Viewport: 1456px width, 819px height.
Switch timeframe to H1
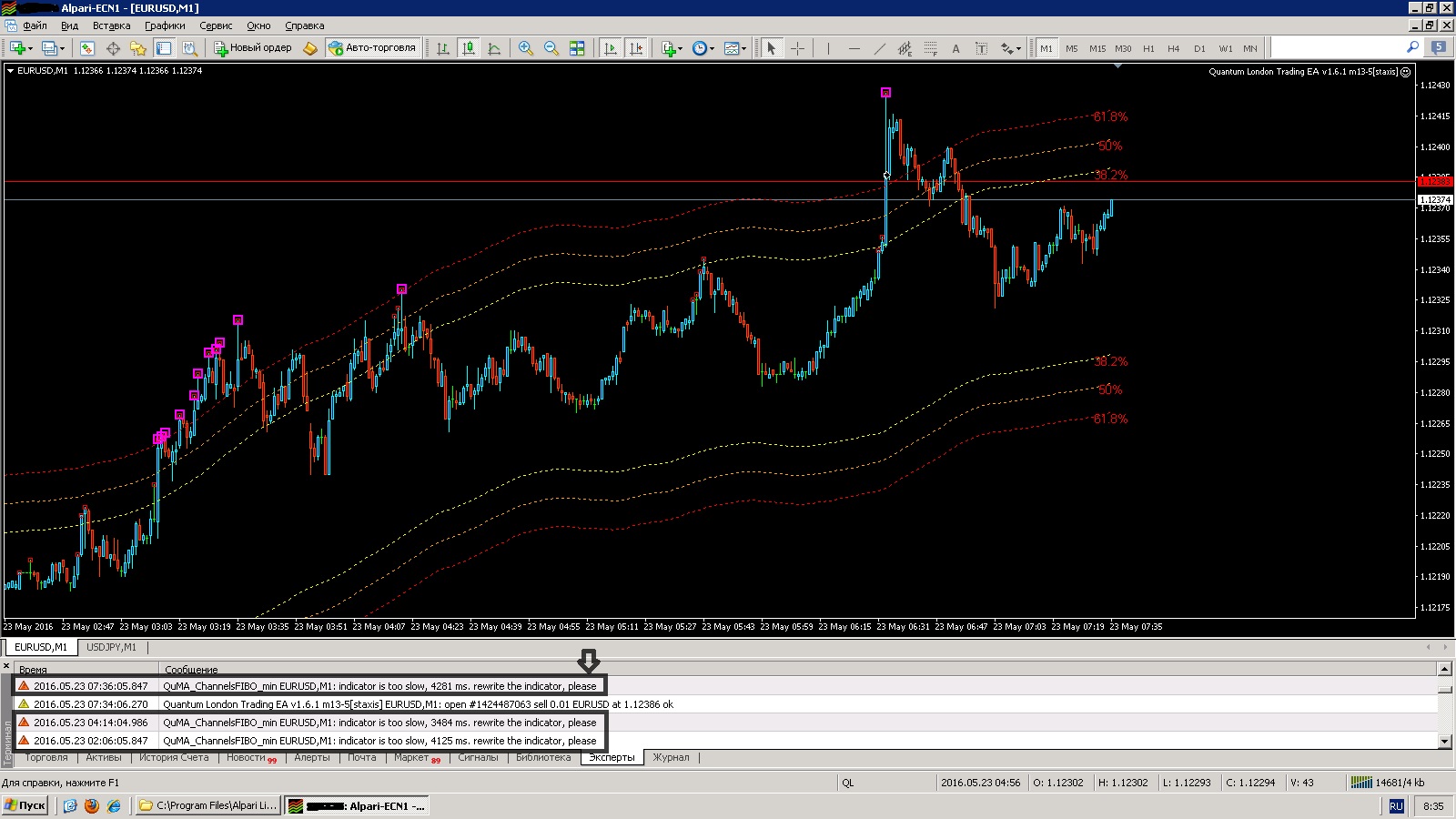click(x=1148, y=48)
